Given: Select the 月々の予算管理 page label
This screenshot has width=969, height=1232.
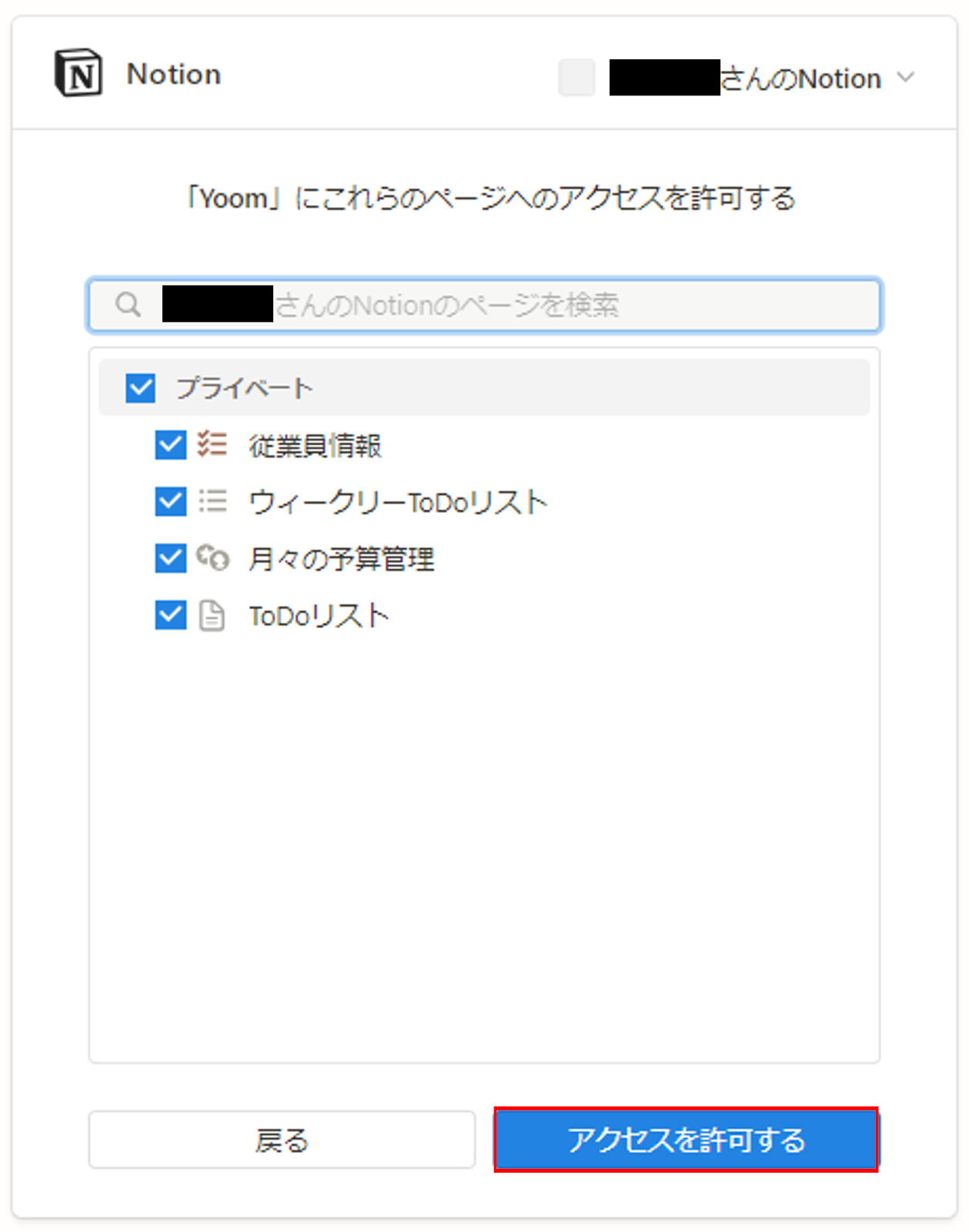Looking at the screenshot, I should (342, 559).
